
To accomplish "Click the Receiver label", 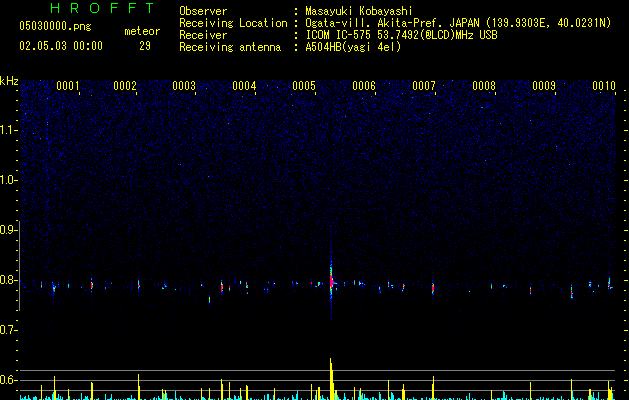I will click(x=203, y=35).
